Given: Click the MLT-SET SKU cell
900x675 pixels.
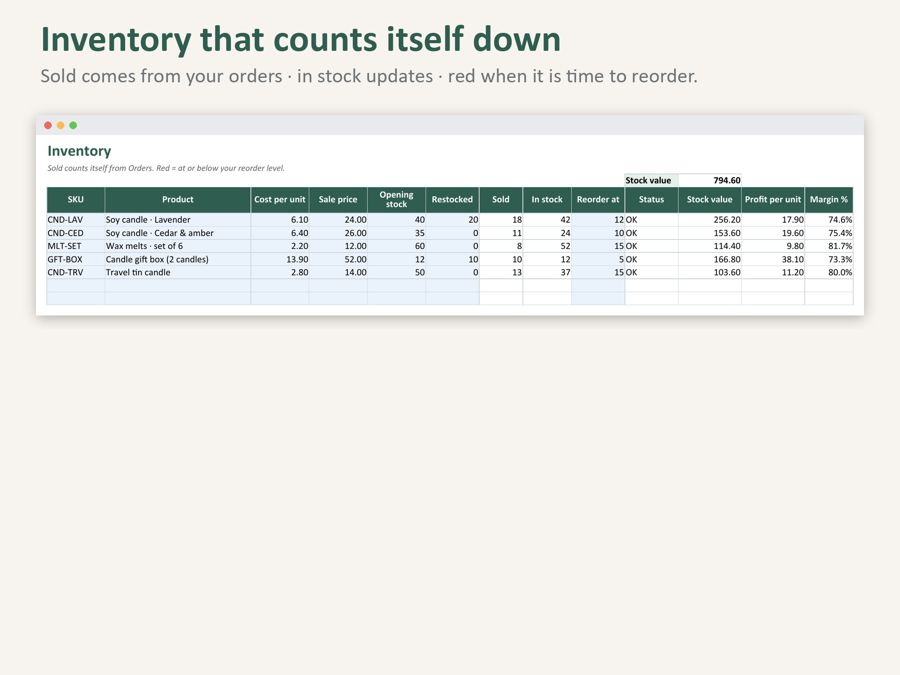Looking at the screenshot, I should (x=76, y=246).
